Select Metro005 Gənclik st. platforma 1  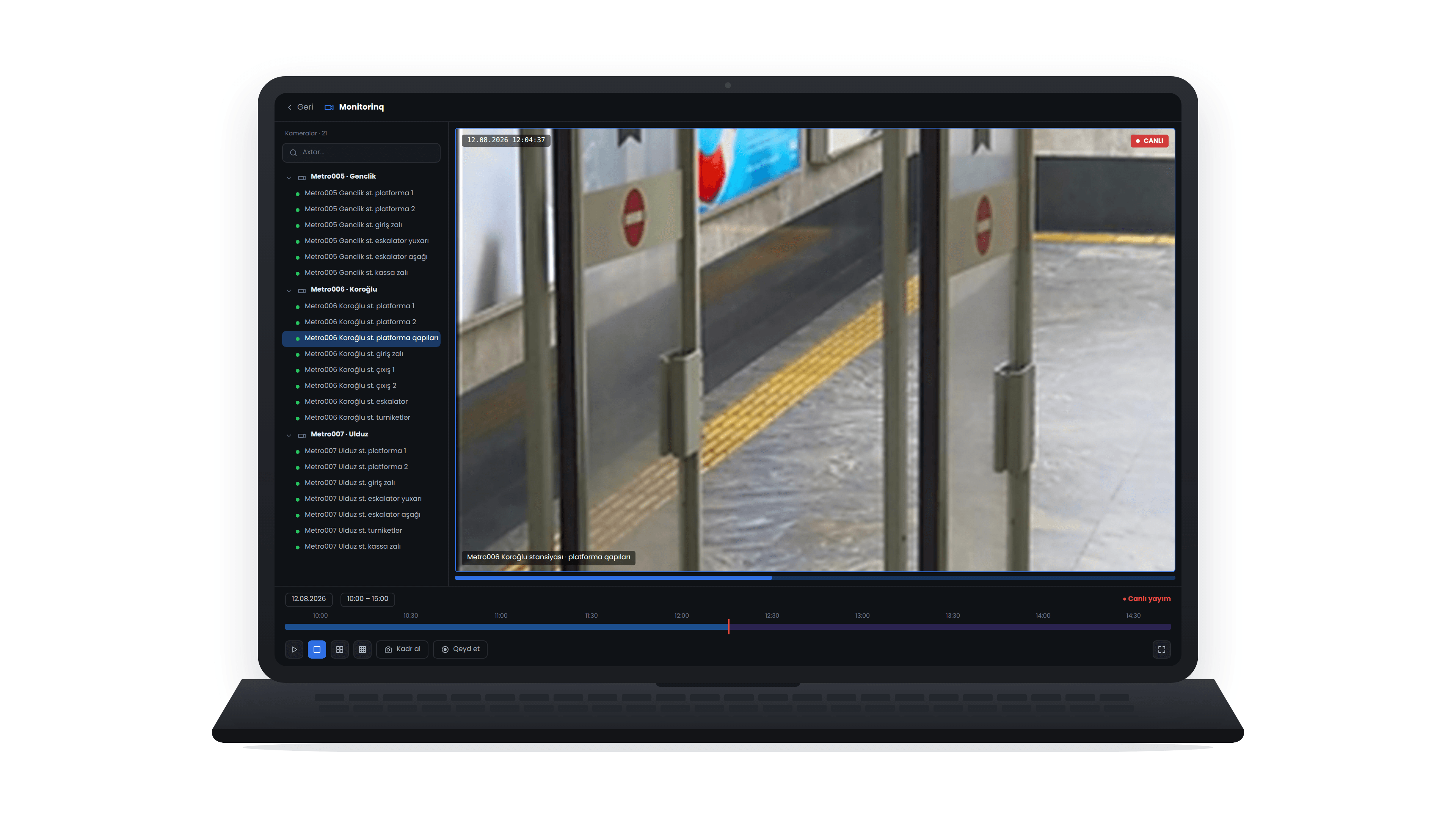point(361,193)
